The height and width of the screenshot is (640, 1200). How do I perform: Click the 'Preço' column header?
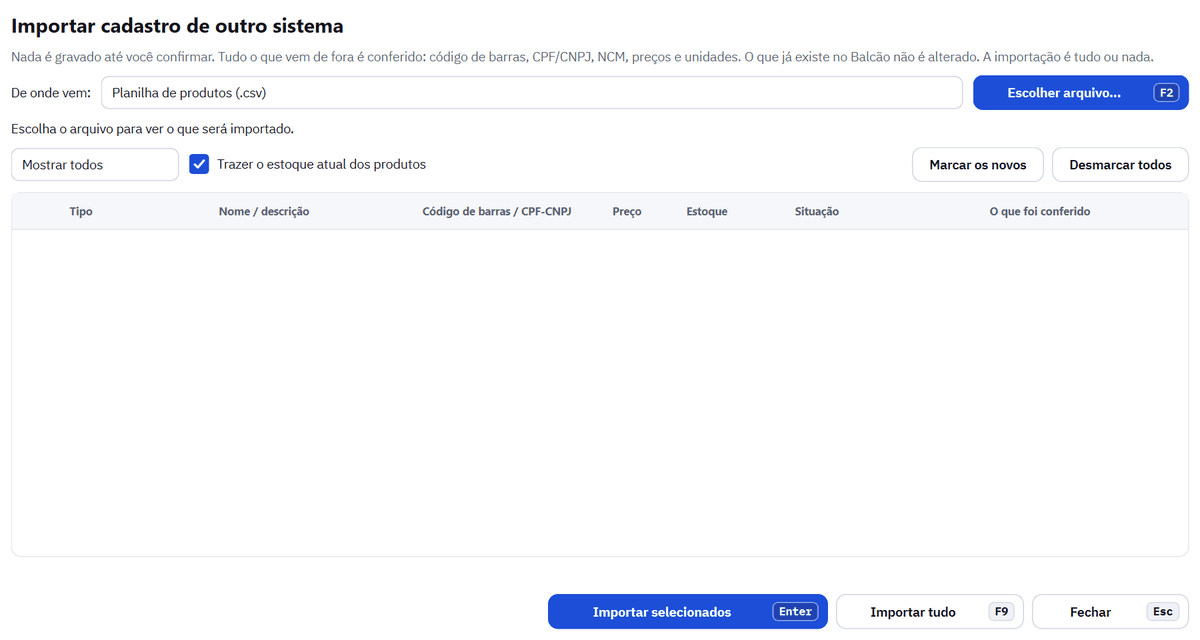coord(627,212)
